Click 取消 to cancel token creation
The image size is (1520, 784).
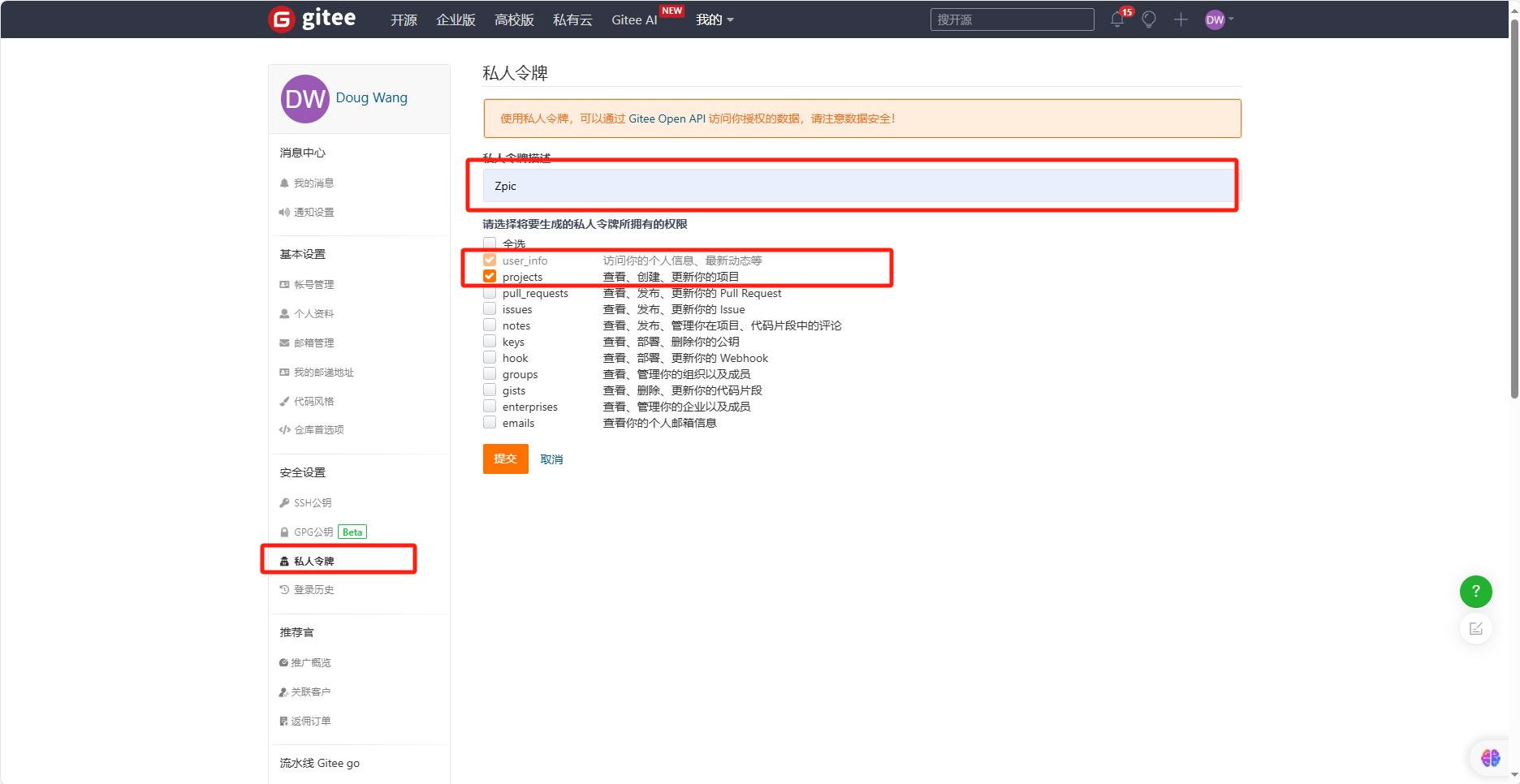click(x=551, y=459)
